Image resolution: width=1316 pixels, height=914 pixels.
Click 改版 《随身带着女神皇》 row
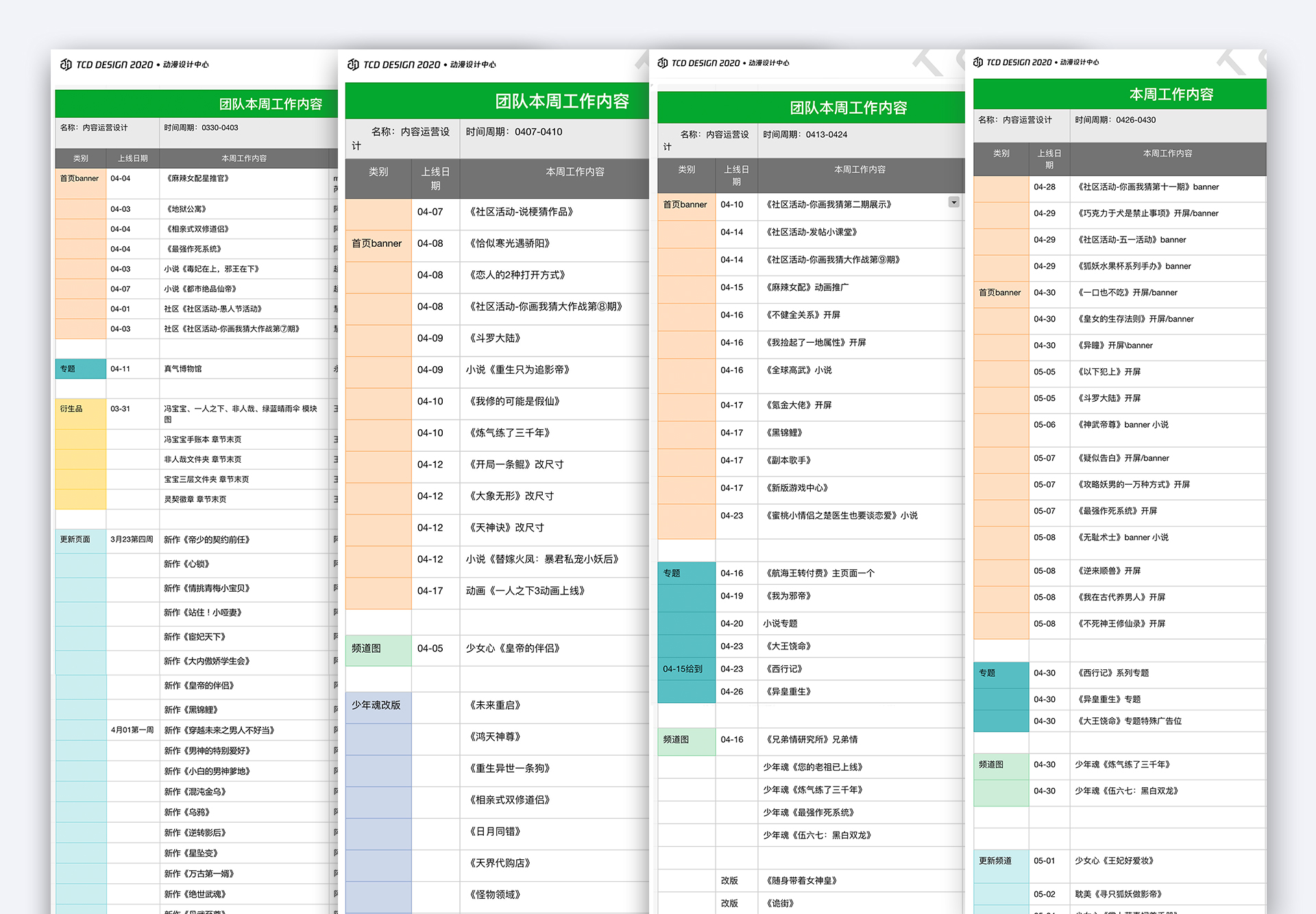(801, 881)
